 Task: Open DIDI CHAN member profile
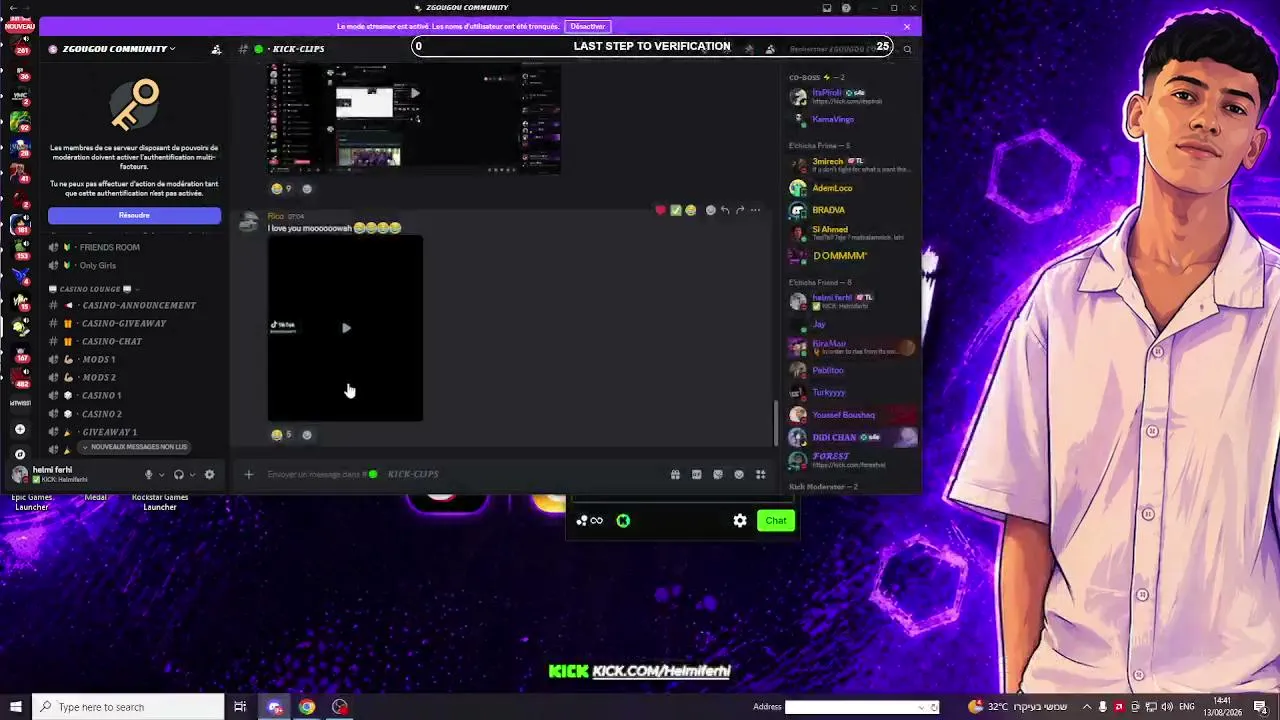click(850, 437)
